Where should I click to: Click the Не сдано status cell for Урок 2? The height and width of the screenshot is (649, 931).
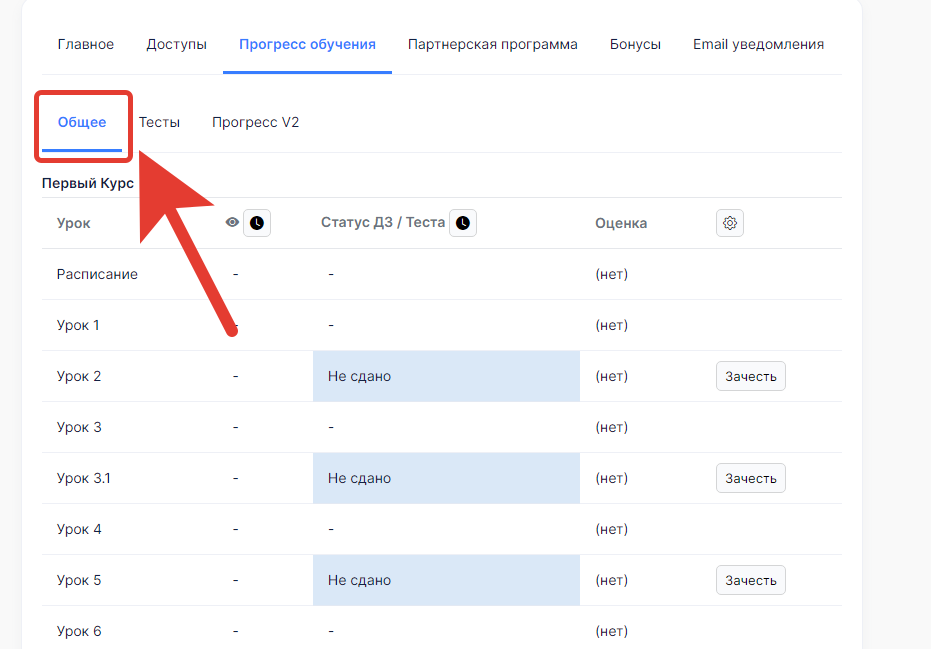pyautogui.click(x=446, y=376)
